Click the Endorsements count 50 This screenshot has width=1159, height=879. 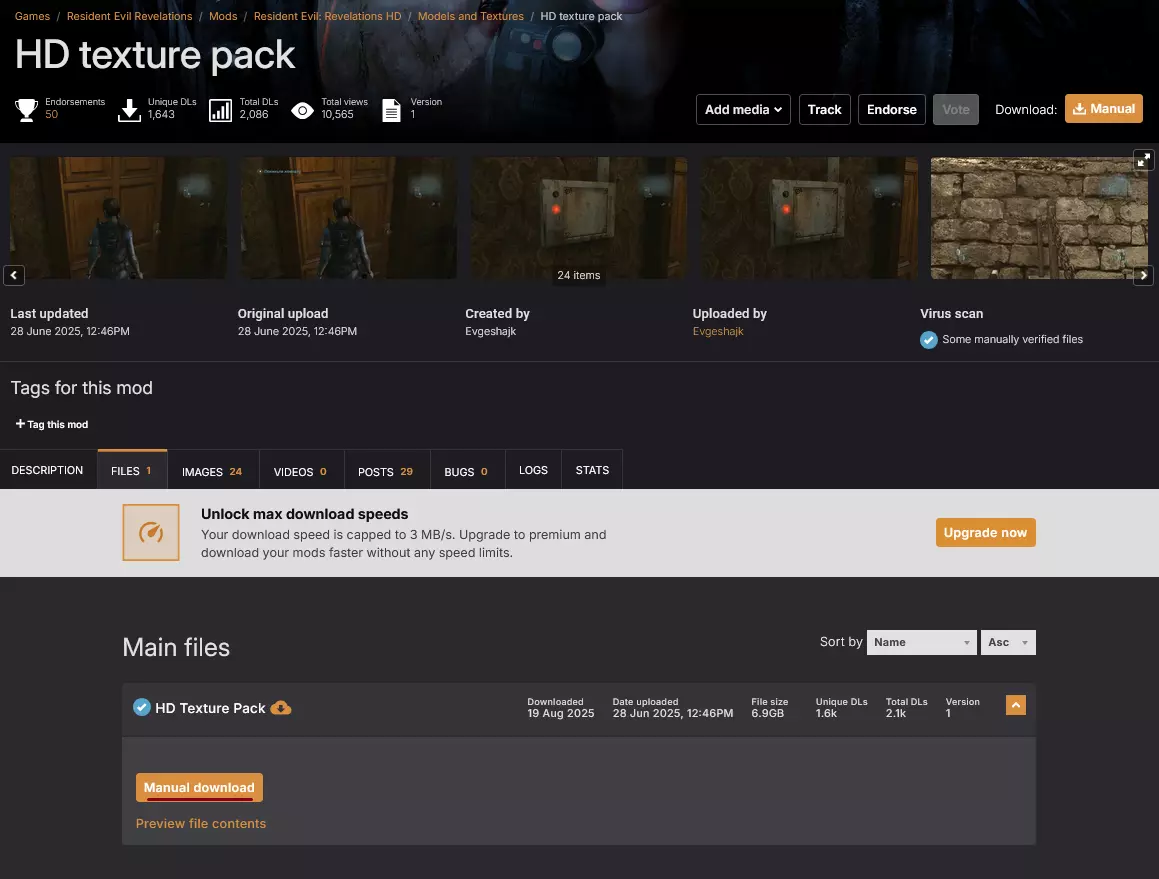coord(51,115)
